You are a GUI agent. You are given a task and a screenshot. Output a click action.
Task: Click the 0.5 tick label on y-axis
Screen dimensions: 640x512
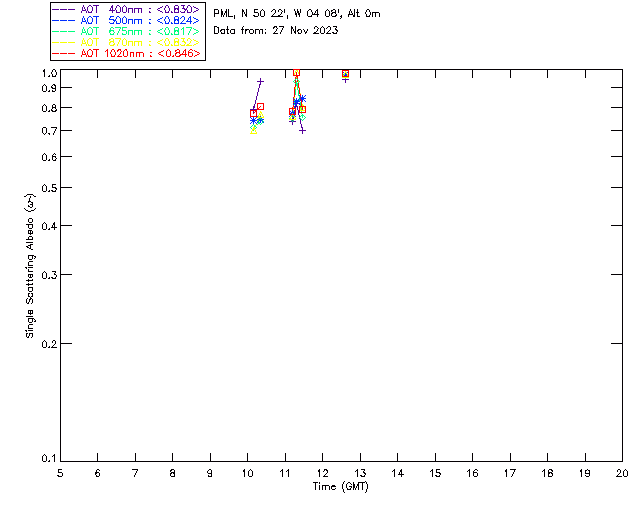click(49, 188)
